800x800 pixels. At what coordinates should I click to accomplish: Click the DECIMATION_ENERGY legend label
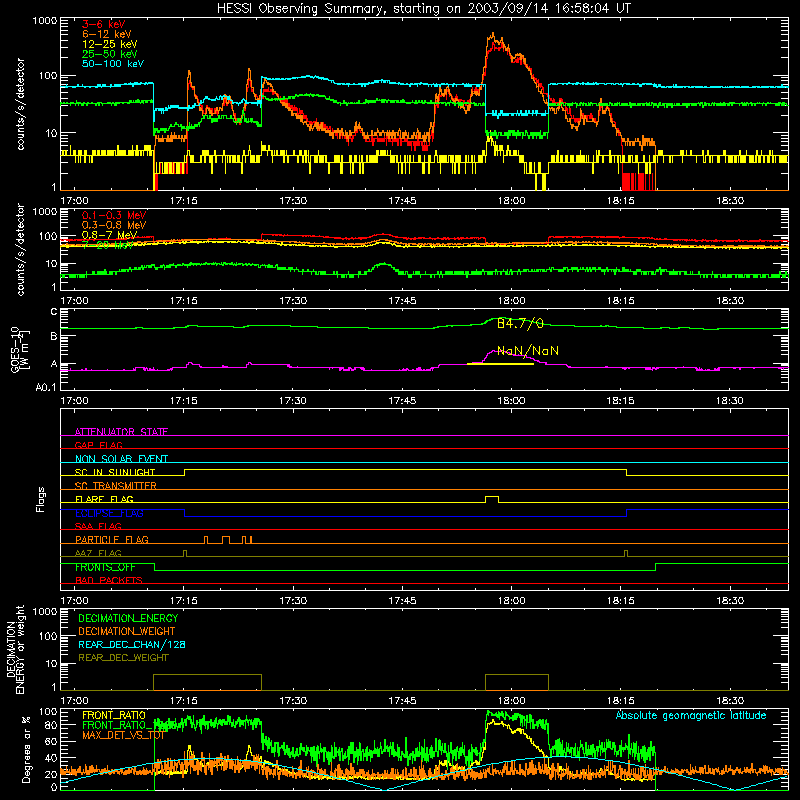click(128, 618)
